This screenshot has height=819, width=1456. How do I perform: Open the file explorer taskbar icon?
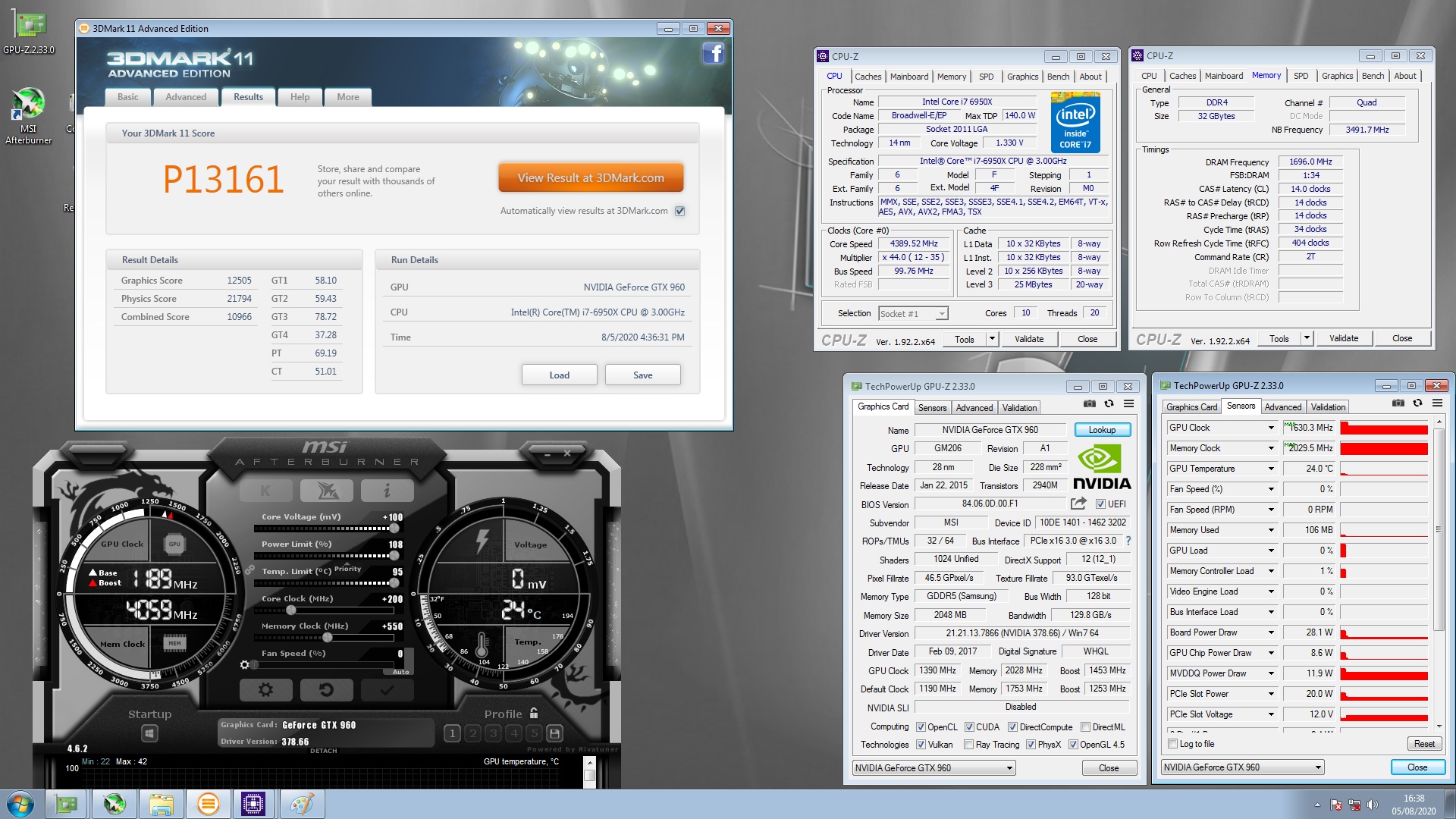[x=162, y=804]
